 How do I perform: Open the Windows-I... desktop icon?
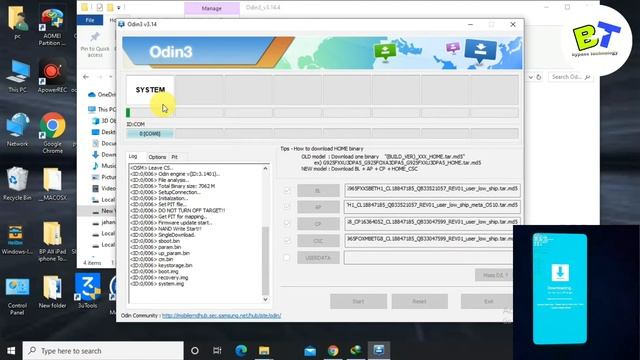point(16,239)
